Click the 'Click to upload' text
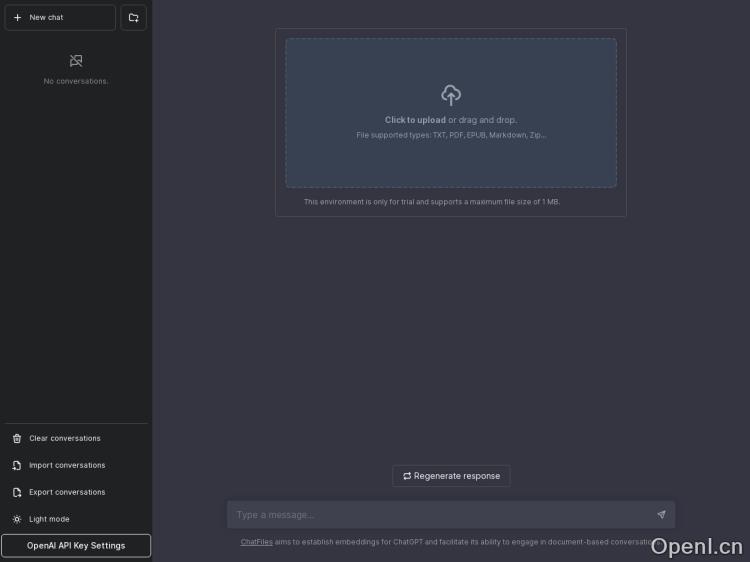Image resolution: width=750 pixels, height=562 pixels. [x=415, y=120]
